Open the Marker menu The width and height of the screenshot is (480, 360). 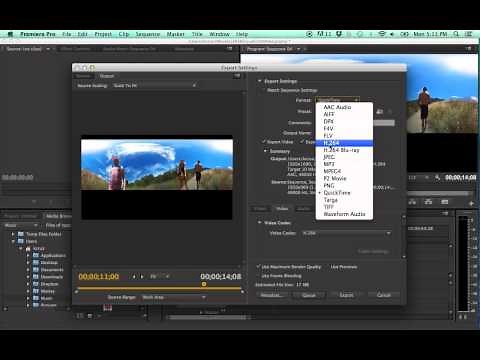(176, 34)
